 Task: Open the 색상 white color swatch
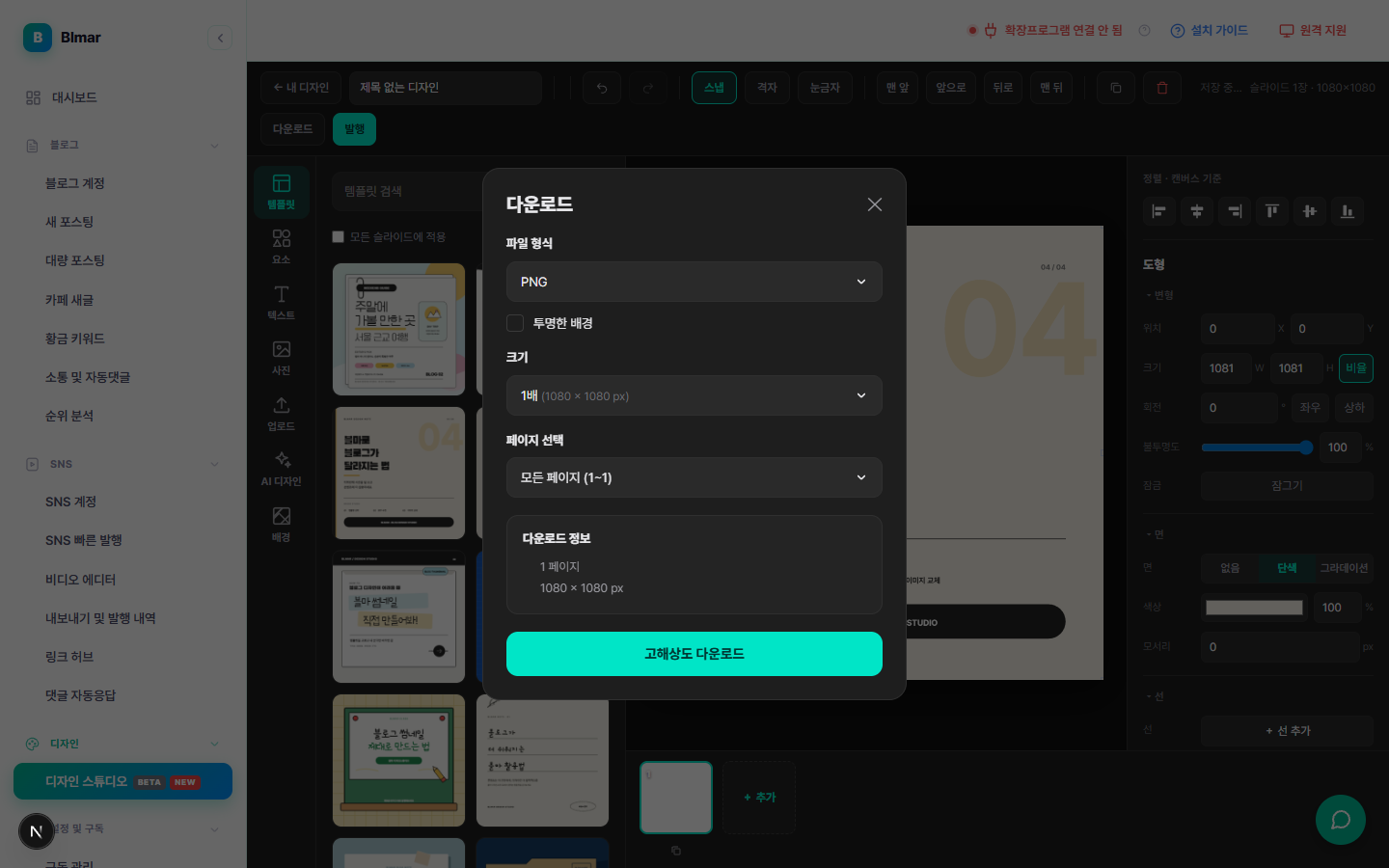click(x=1254, y=608)
